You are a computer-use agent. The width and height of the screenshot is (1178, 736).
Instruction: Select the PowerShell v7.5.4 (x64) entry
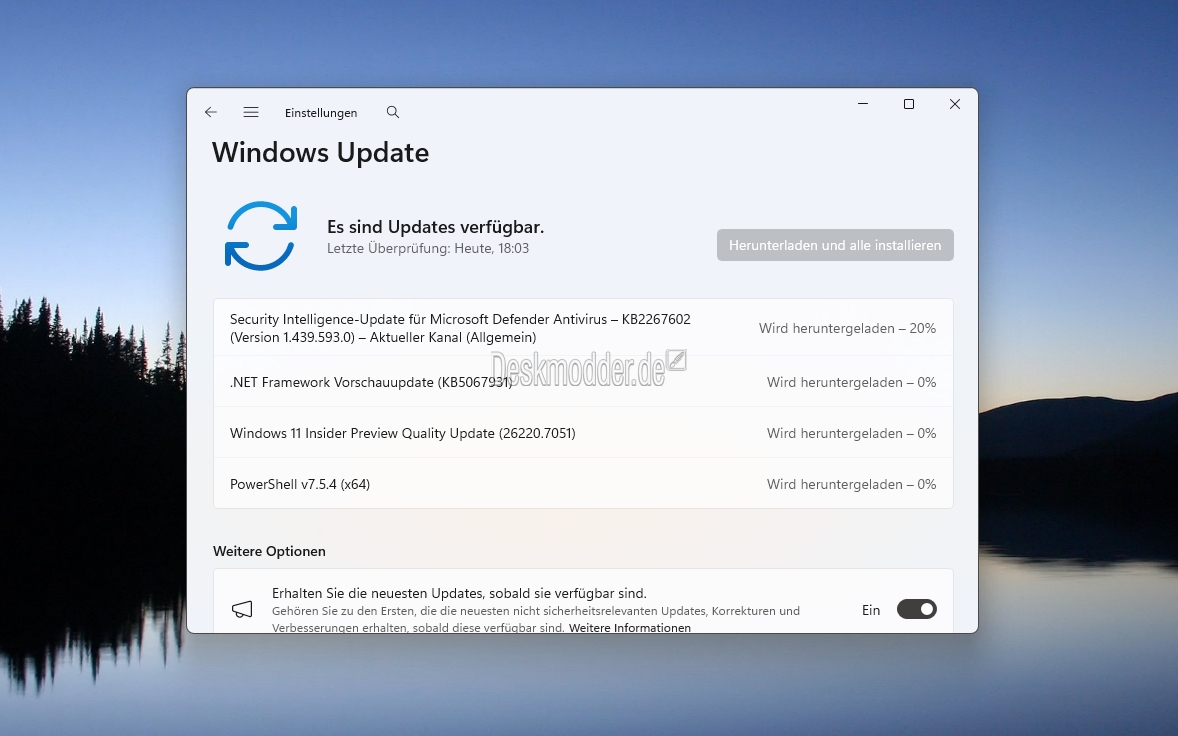[300, 484]
